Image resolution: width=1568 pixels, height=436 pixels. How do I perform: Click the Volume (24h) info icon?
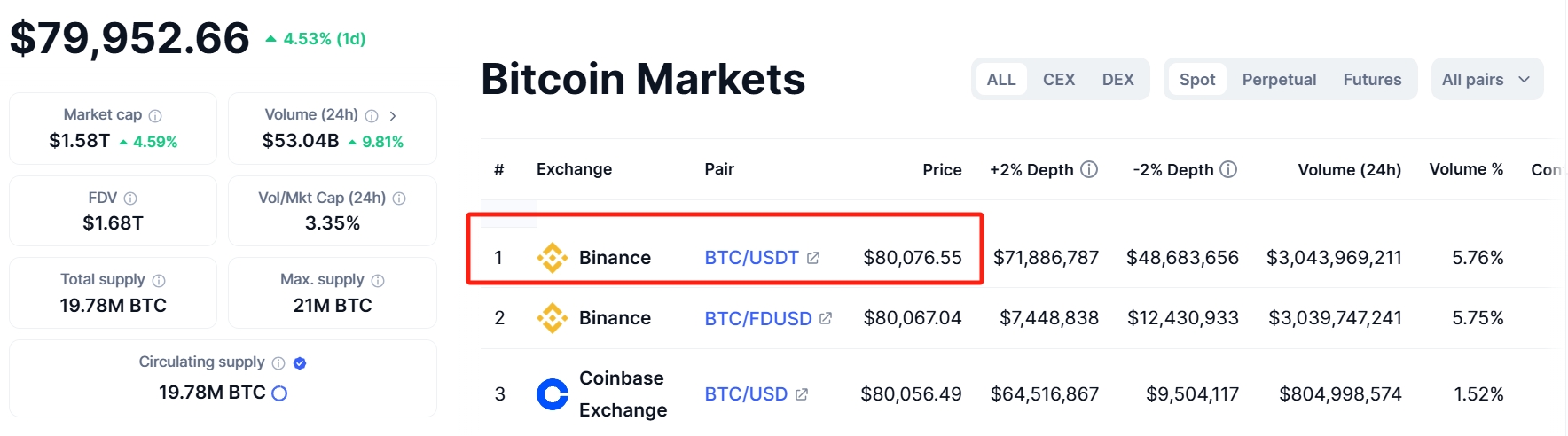372,116
